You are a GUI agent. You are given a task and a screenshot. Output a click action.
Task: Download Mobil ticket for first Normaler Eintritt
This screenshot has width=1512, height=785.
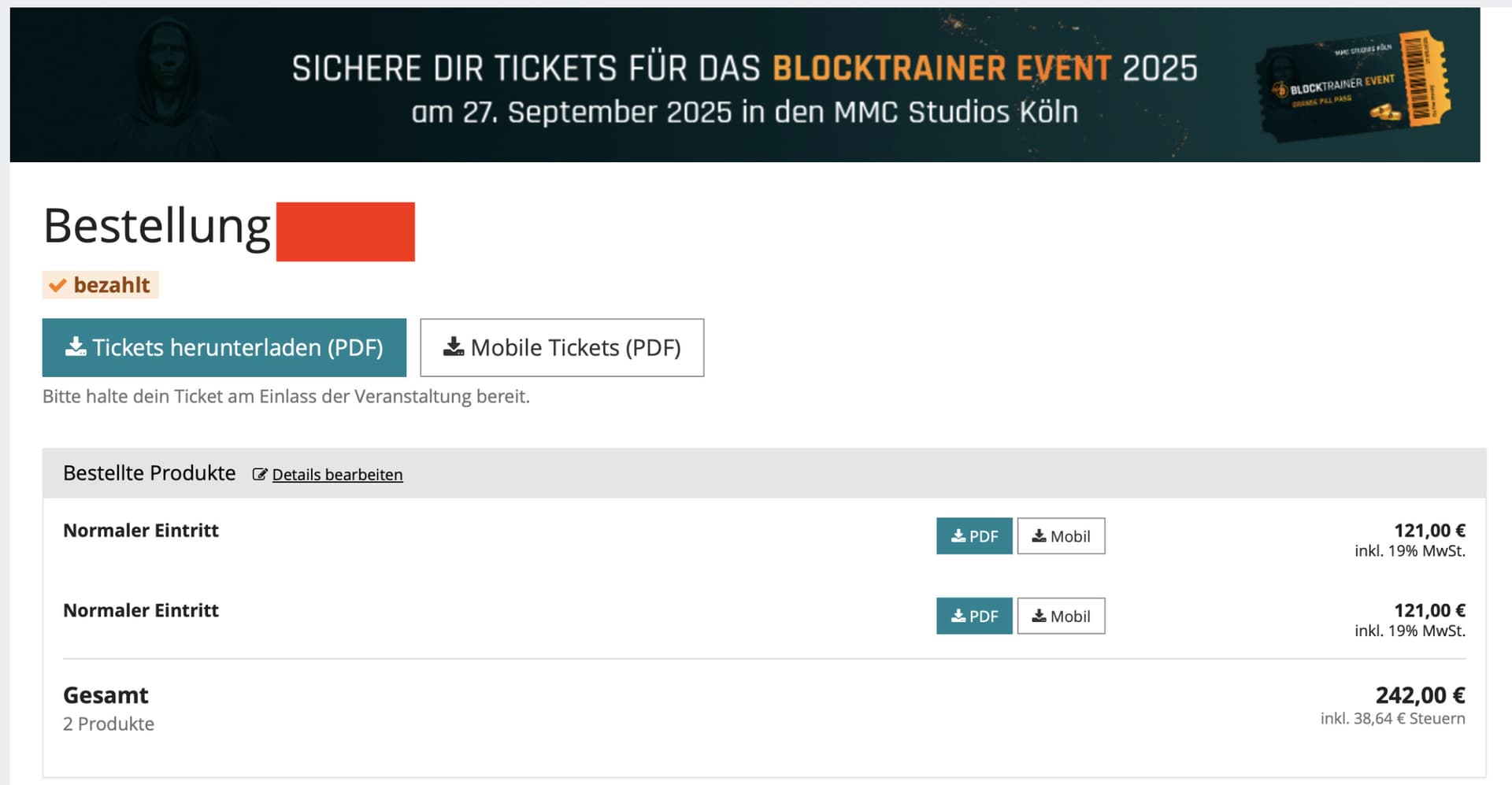pos(1061,536)
